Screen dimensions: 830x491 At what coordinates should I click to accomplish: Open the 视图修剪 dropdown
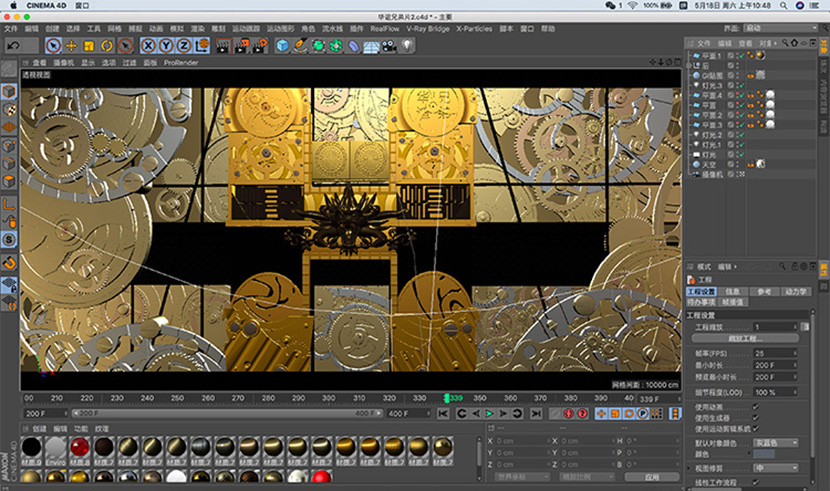point(775,468)
